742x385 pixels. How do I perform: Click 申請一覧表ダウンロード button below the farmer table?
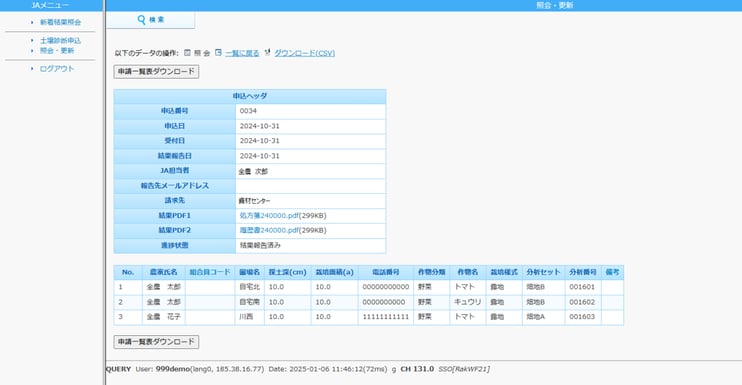(x=156, y=341)
